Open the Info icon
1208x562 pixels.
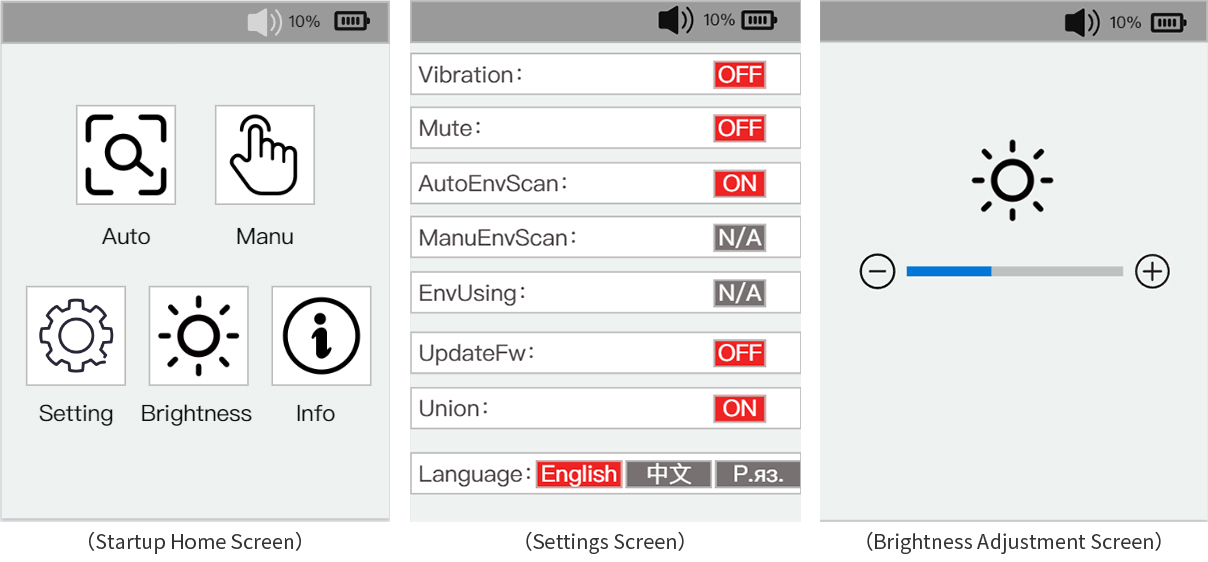click(321, 336)
